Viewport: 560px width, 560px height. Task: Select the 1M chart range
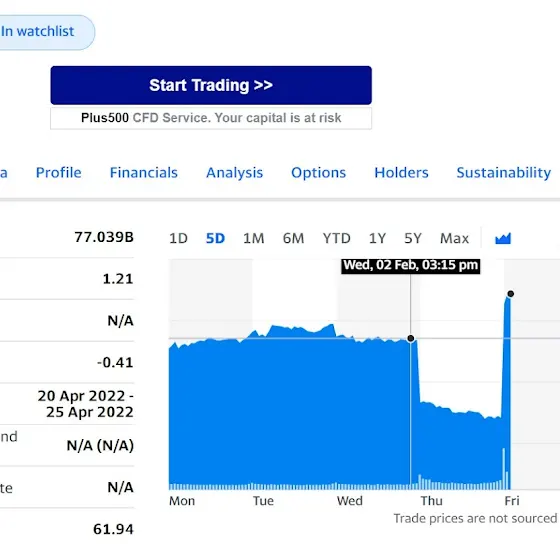coord(254,238)
